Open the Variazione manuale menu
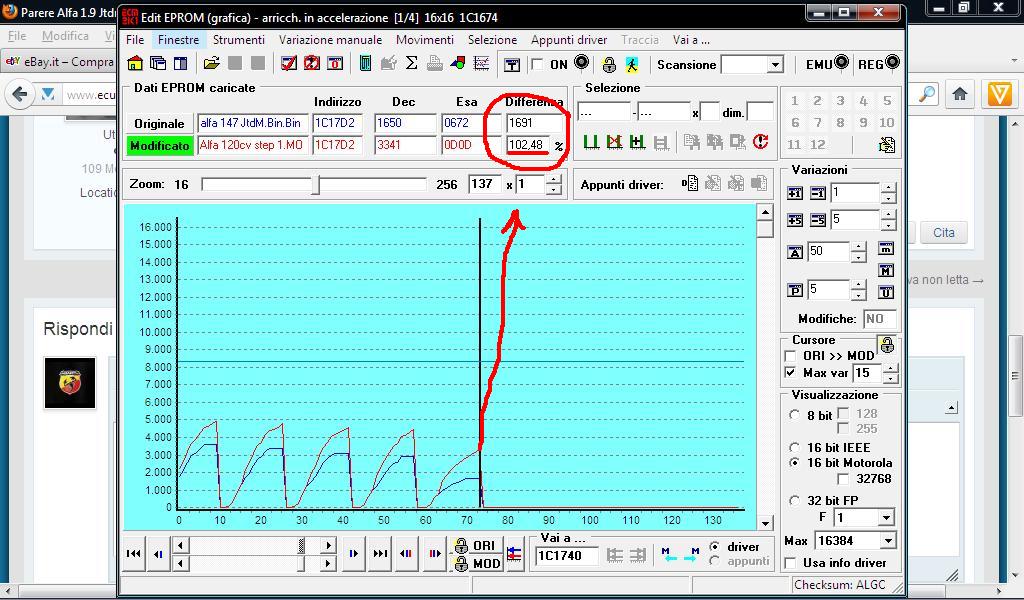Screen dimensions: 1024x600 point(330,40)
